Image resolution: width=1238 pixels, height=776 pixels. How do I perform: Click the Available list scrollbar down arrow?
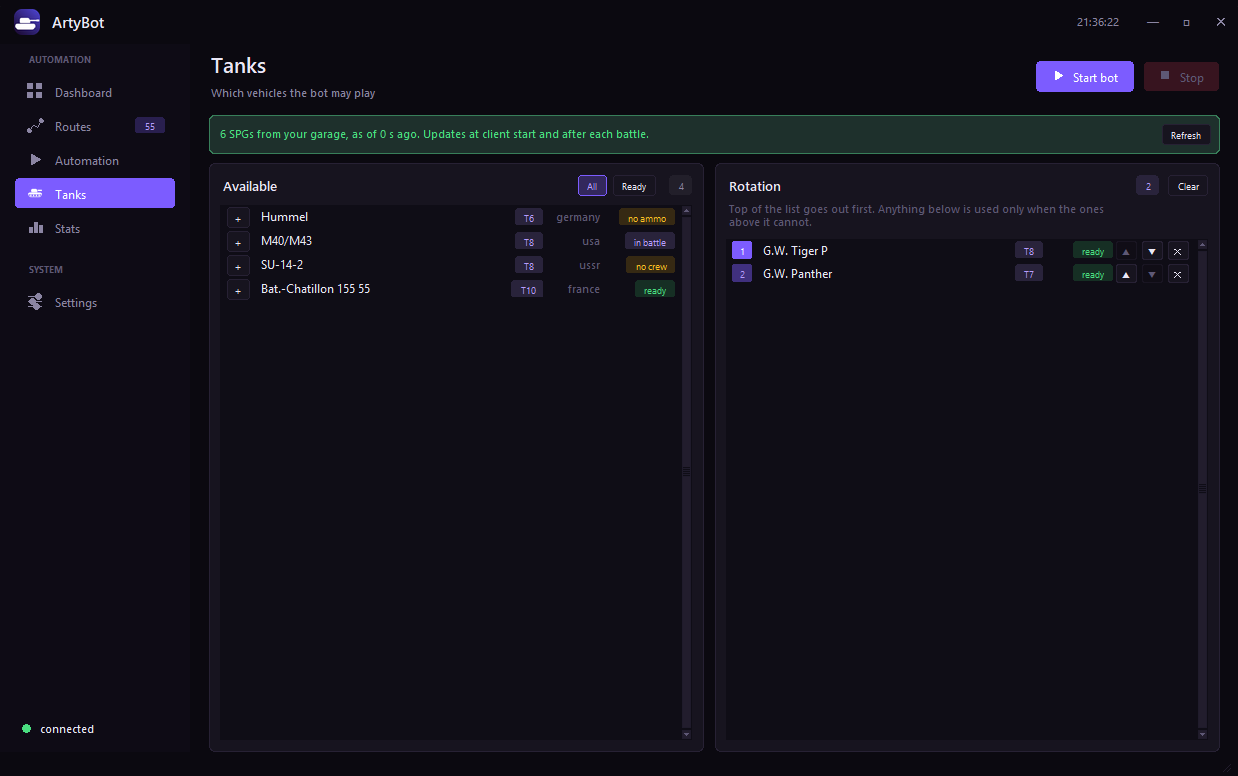pyautogui.click(x=686, y=734)
